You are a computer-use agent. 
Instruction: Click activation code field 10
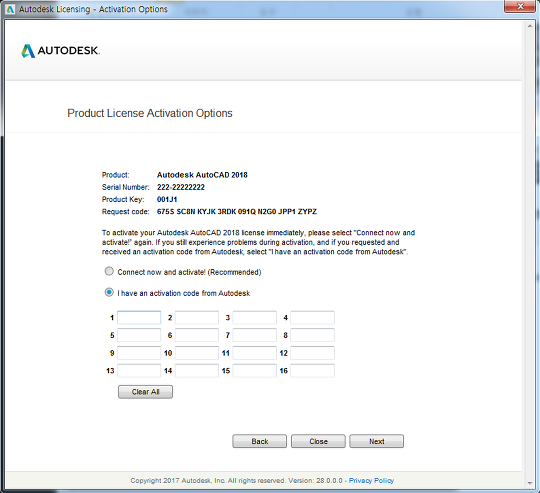[x=197, y=353]
